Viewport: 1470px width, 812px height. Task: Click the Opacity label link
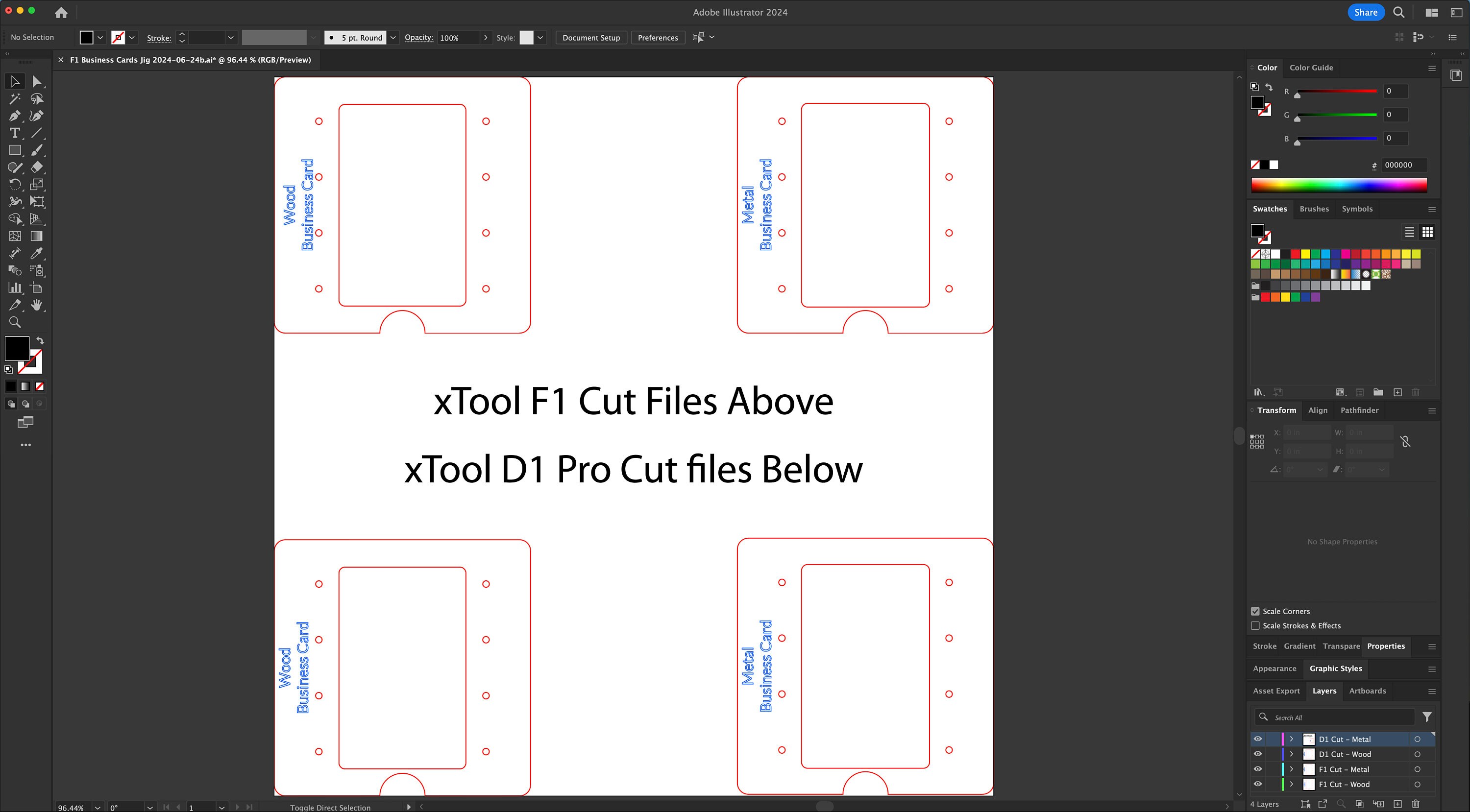(418, 37)
